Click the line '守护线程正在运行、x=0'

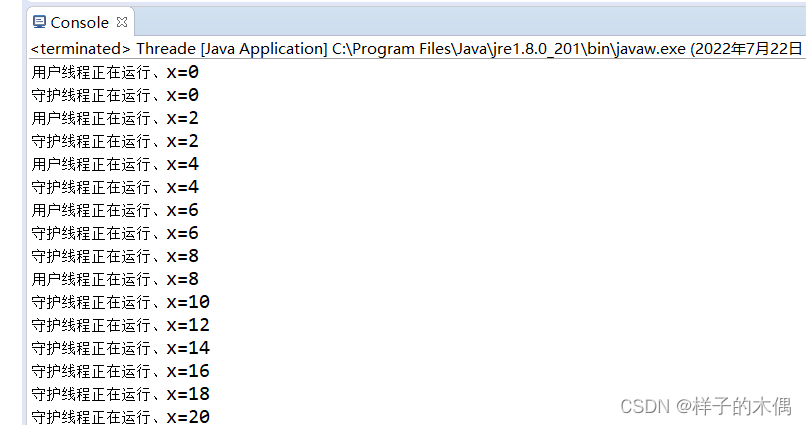point(115,95)
